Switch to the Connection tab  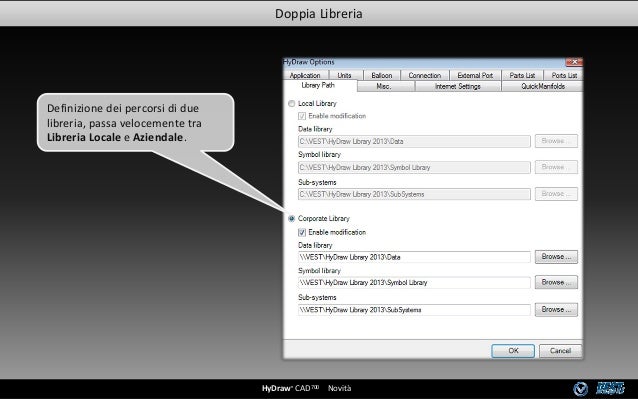[425, 75]
